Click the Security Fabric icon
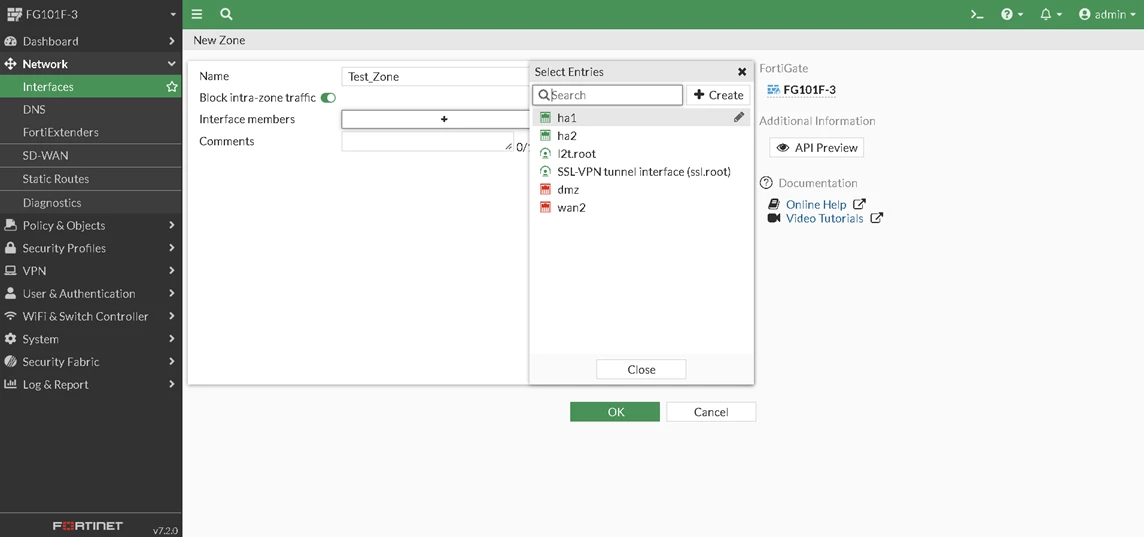 pos(10,362)
